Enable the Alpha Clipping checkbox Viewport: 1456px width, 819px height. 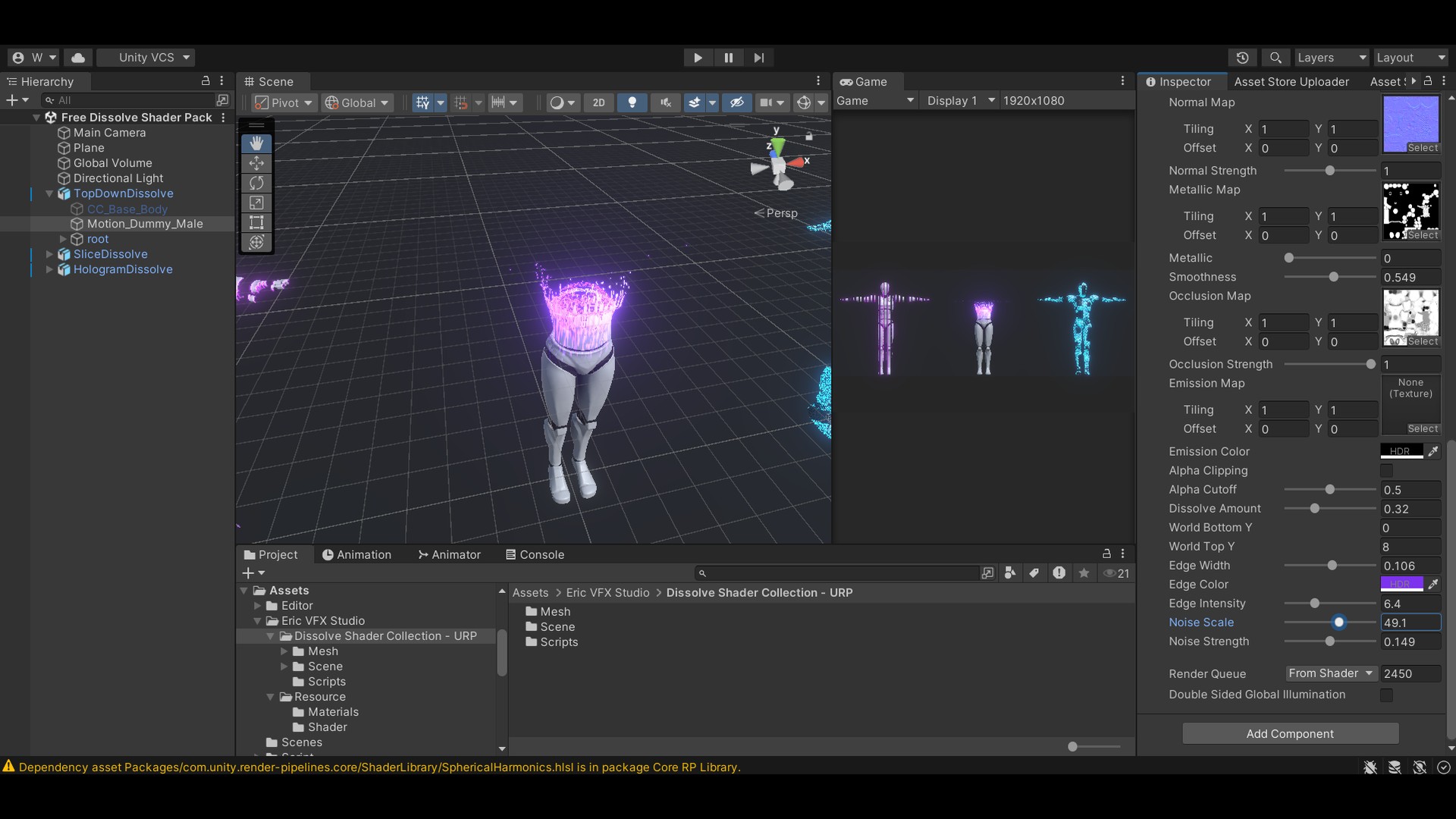[1386, 471]
